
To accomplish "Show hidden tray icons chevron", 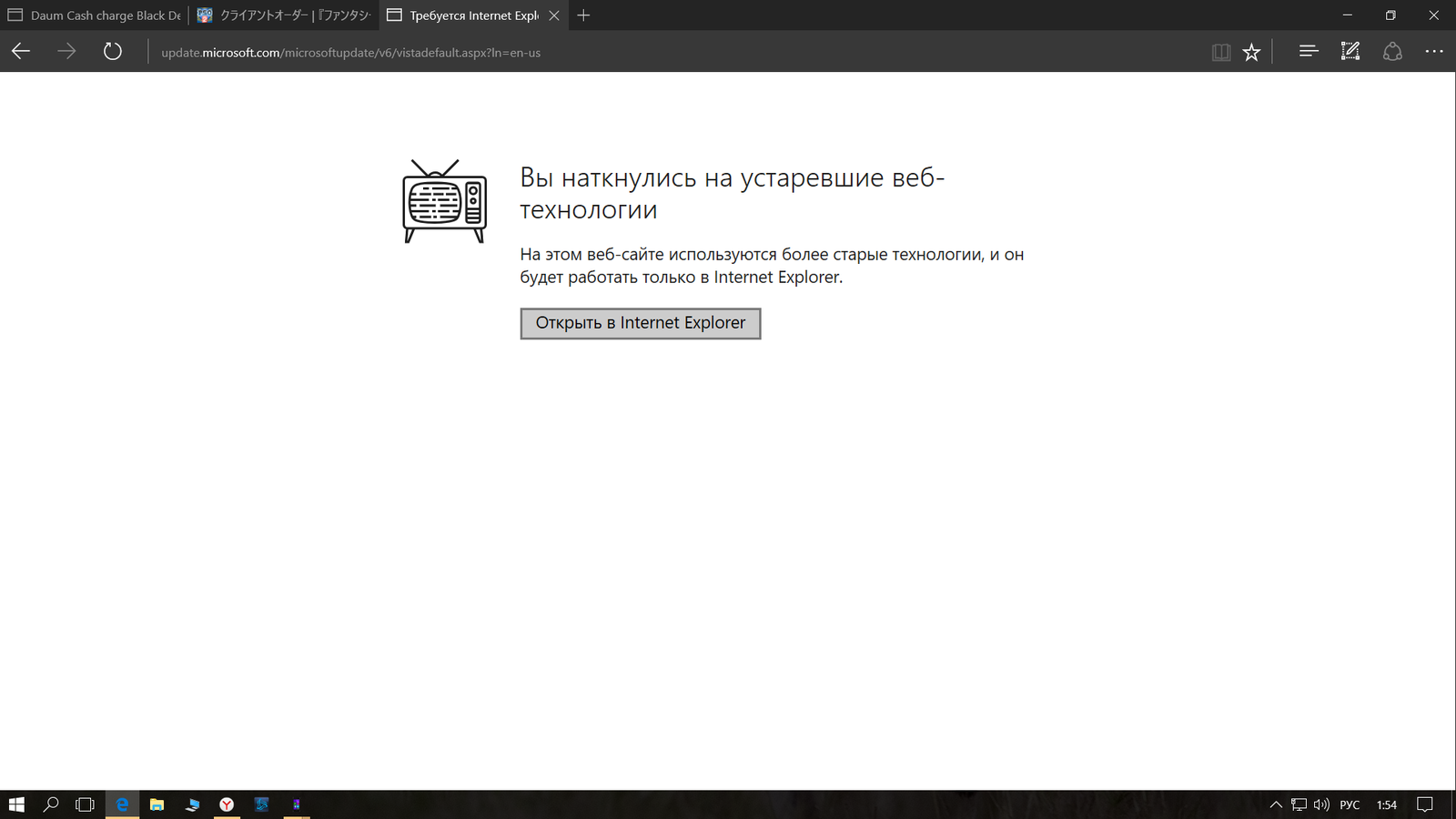I will [x=1276, y=804].
